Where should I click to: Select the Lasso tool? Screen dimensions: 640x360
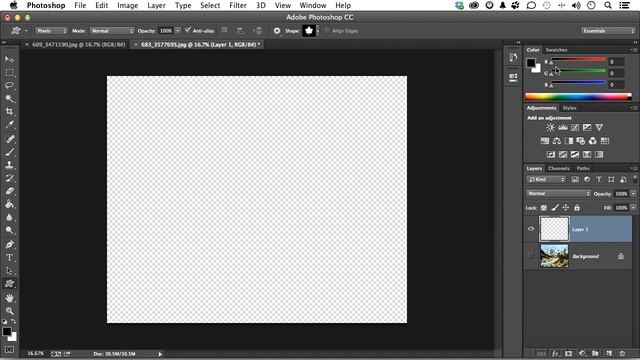pos(9,86)
